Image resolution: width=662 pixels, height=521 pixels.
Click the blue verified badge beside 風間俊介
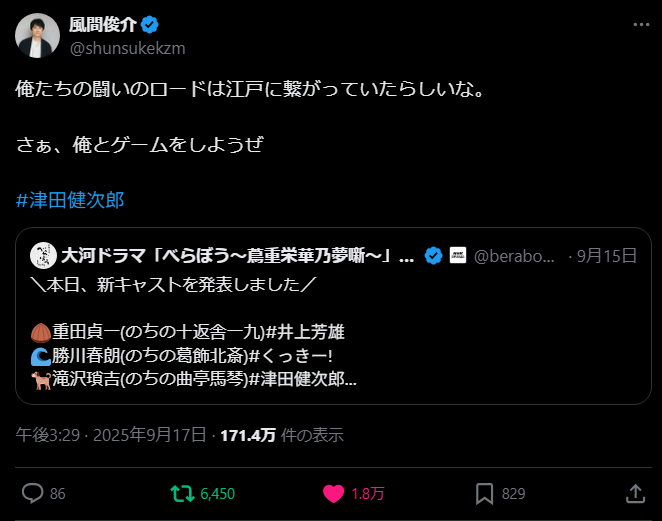tap(149, 24)
